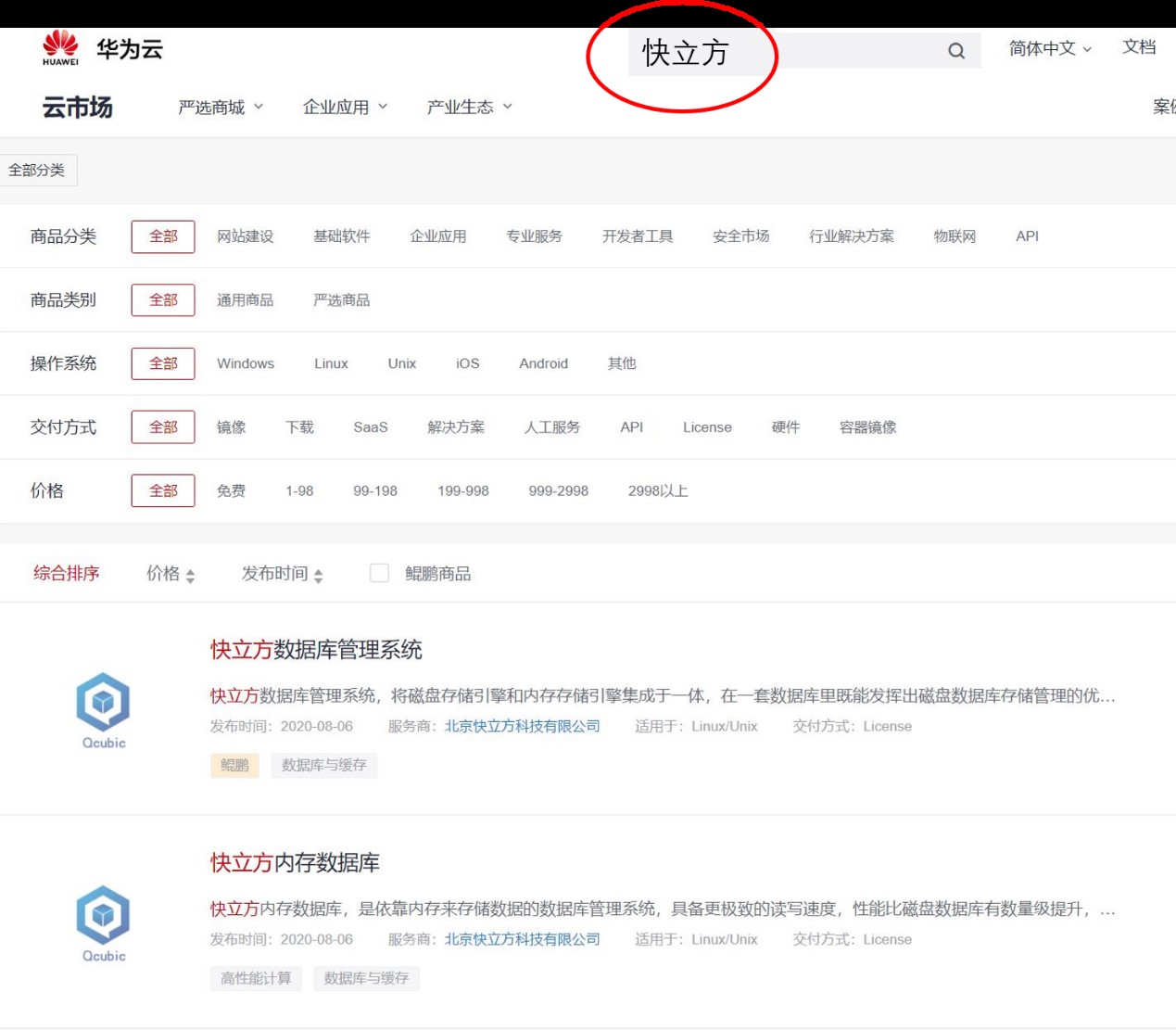Filter 商品分类 by 企业应用

click(x=438, y=236)
